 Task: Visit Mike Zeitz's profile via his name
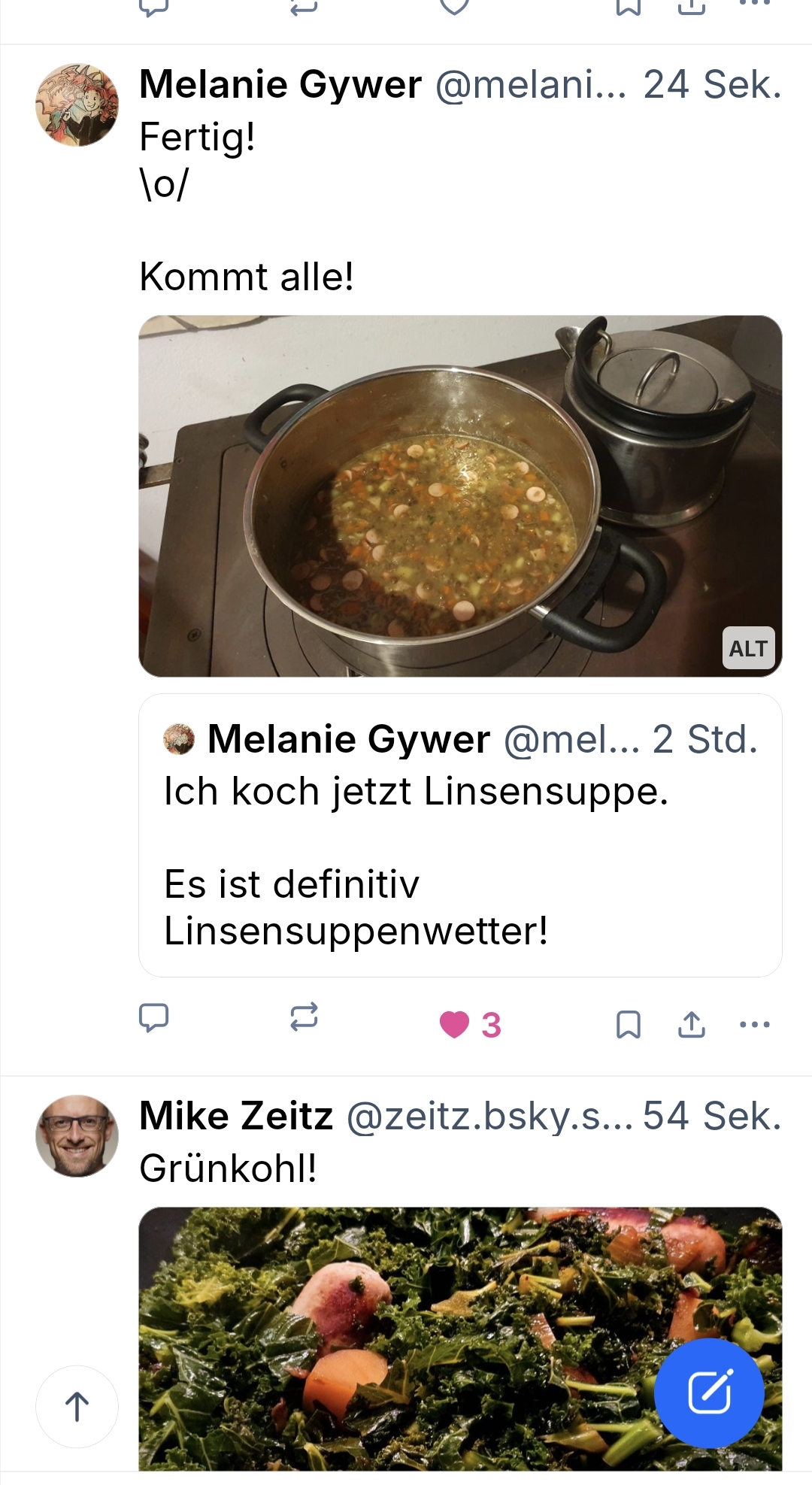[236, 1116]
